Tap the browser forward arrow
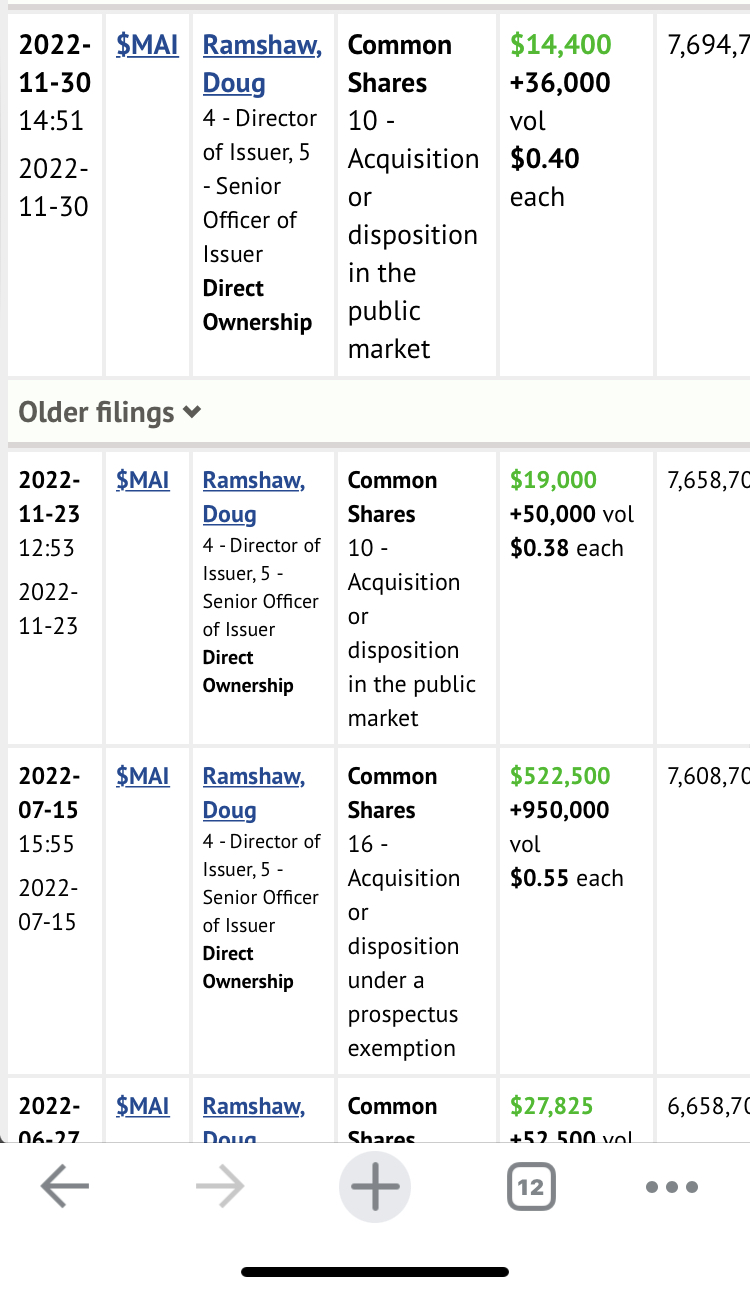 point(220,1187)
